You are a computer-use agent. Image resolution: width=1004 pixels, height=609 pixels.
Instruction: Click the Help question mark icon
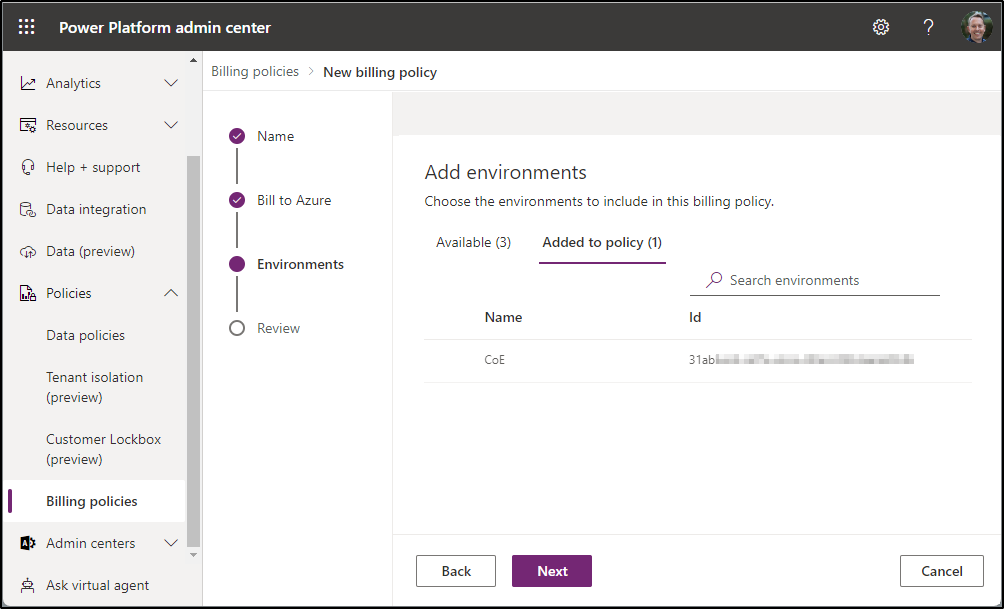point(929,27)
